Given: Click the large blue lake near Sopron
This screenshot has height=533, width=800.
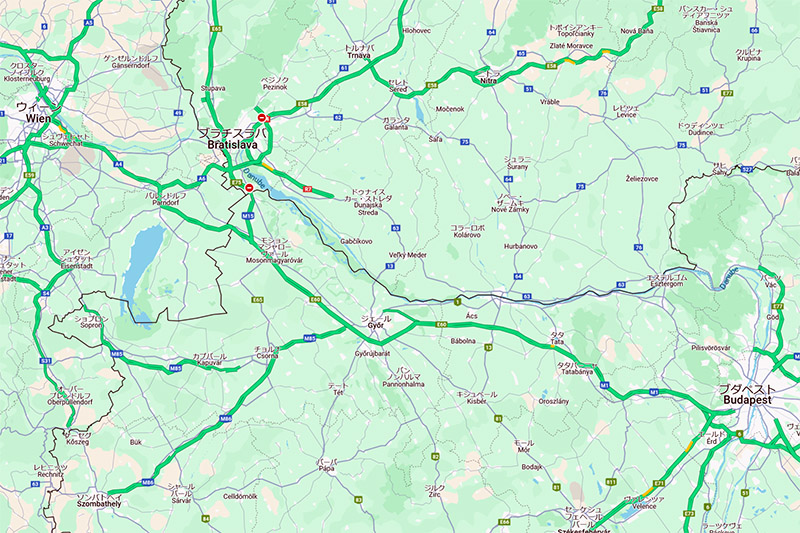Looking at the screenshot, I should pos(143,265).
